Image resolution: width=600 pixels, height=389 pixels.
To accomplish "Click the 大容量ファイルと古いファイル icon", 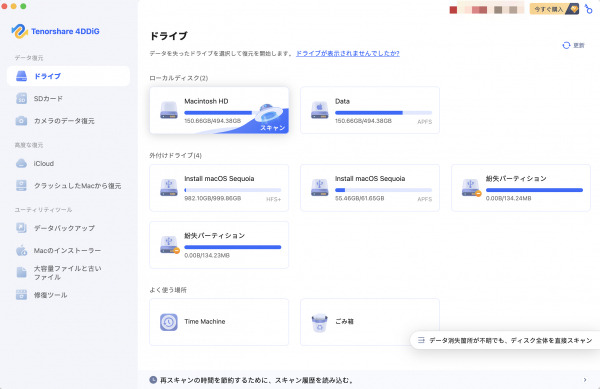I will [21, 272].
